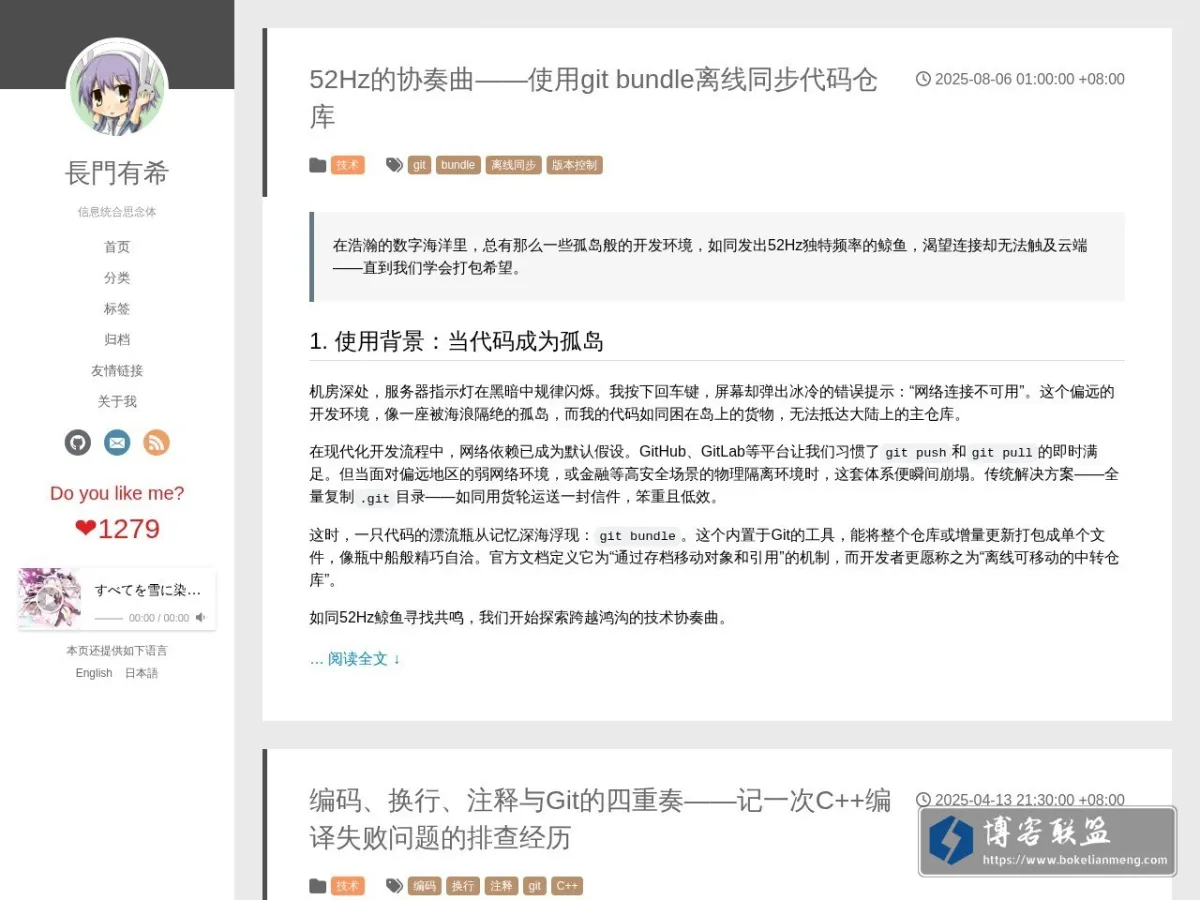Open 分类 in sidebar menu
Viewport: 1200px width, 900px height.
click(117, 278)
